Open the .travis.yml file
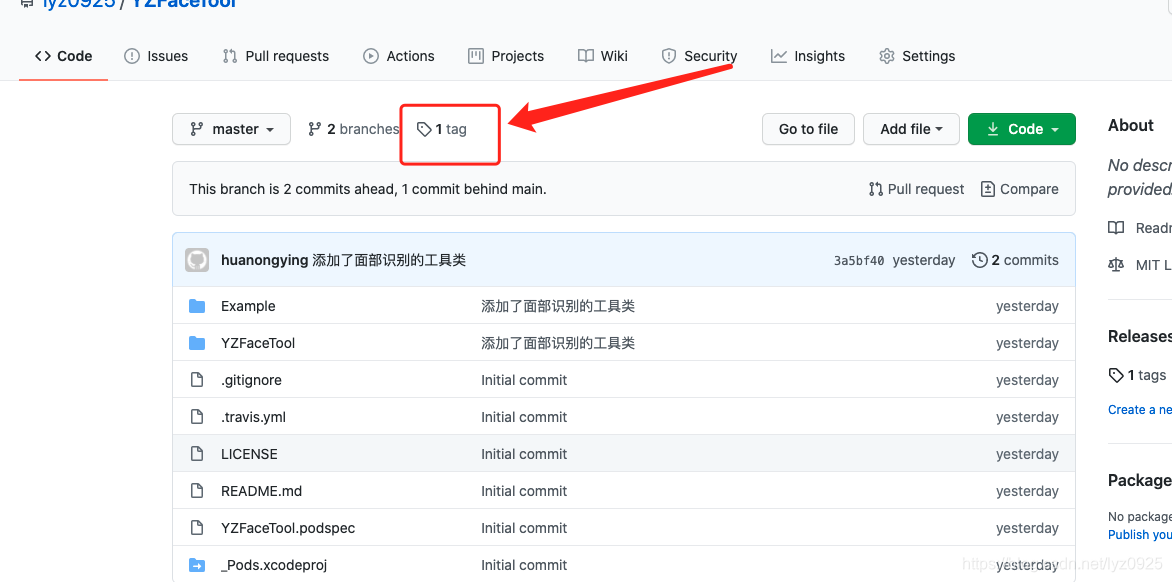 tap(253, 417)
